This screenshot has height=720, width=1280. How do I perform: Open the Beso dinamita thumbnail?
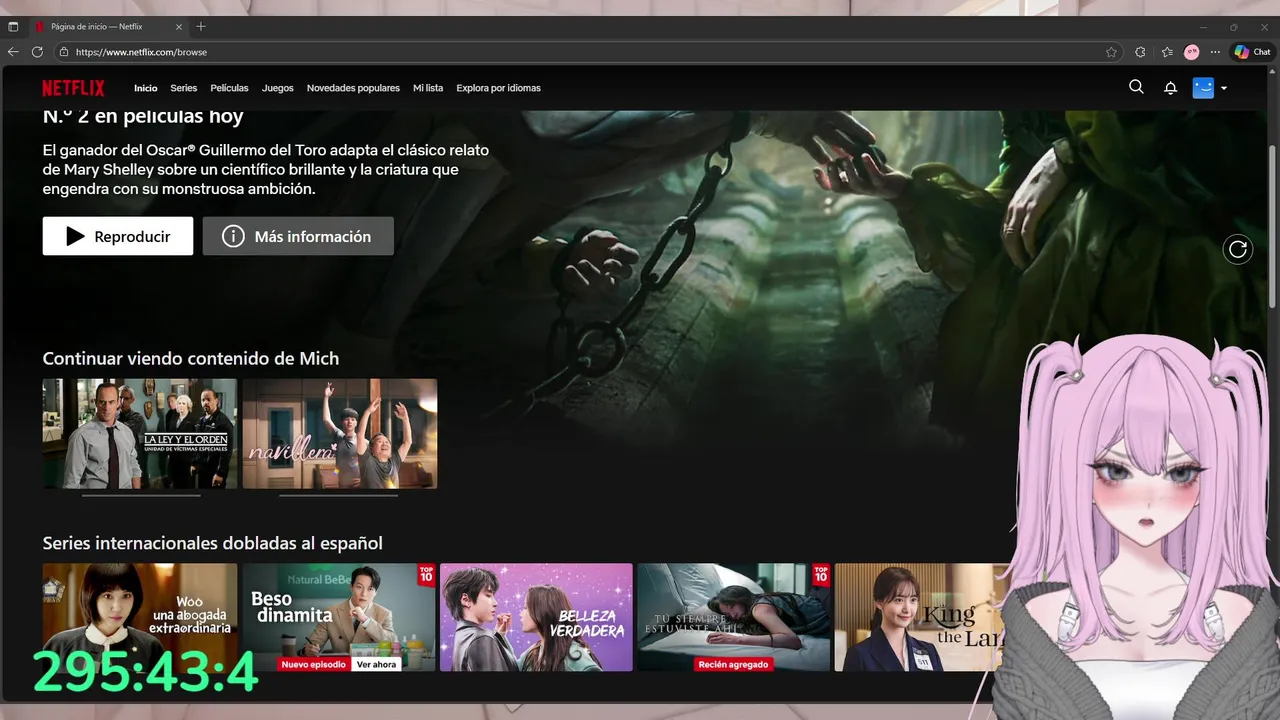point(339,617)
